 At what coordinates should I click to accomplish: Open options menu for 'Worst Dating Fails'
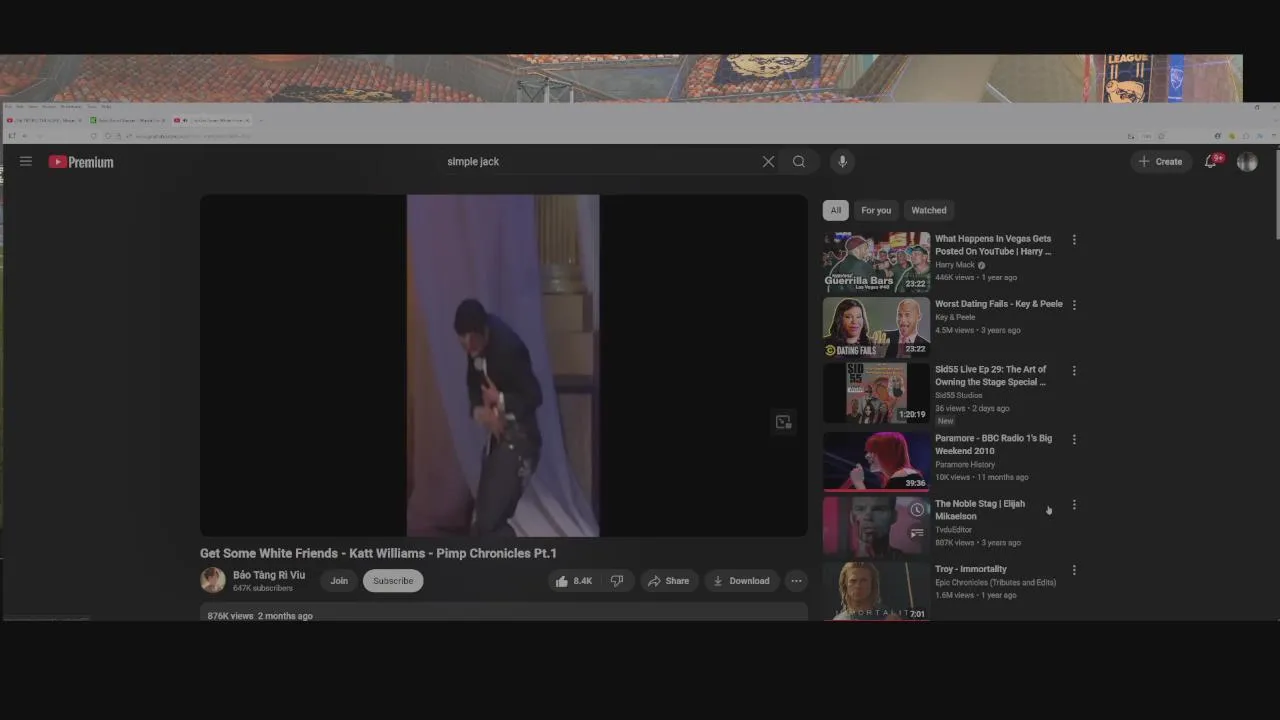[1074, 305]
